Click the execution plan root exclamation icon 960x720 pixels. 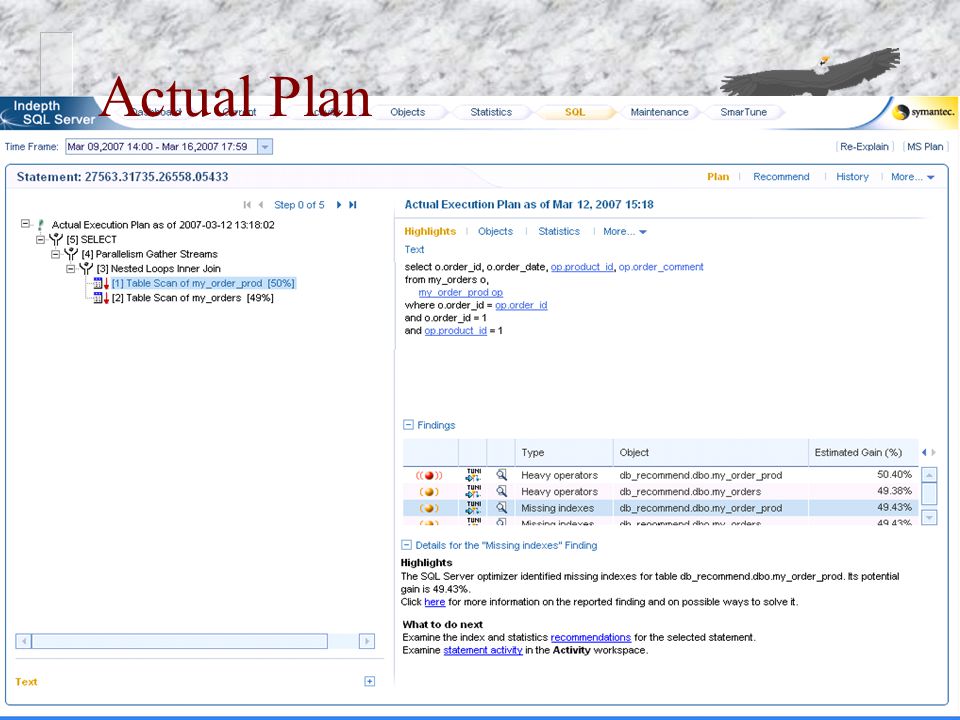pos(40,225)
